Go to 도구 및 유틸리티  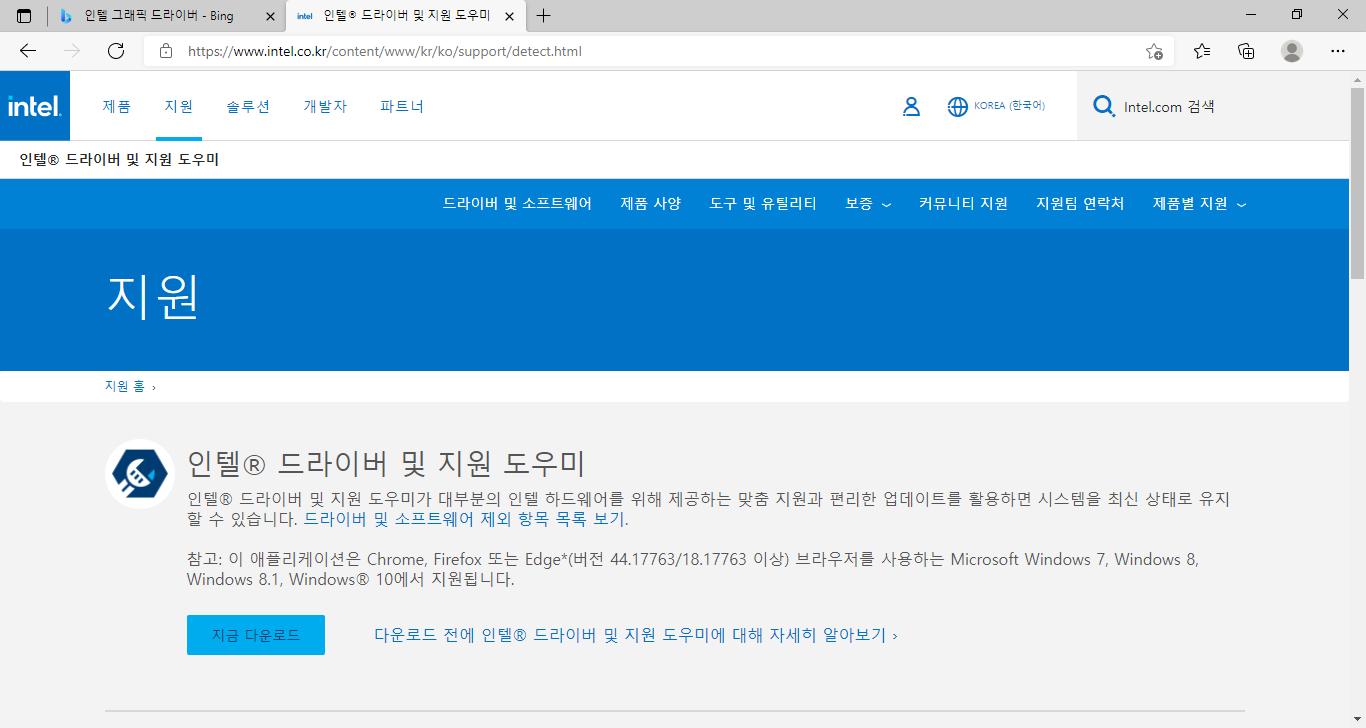coord(763,204)
